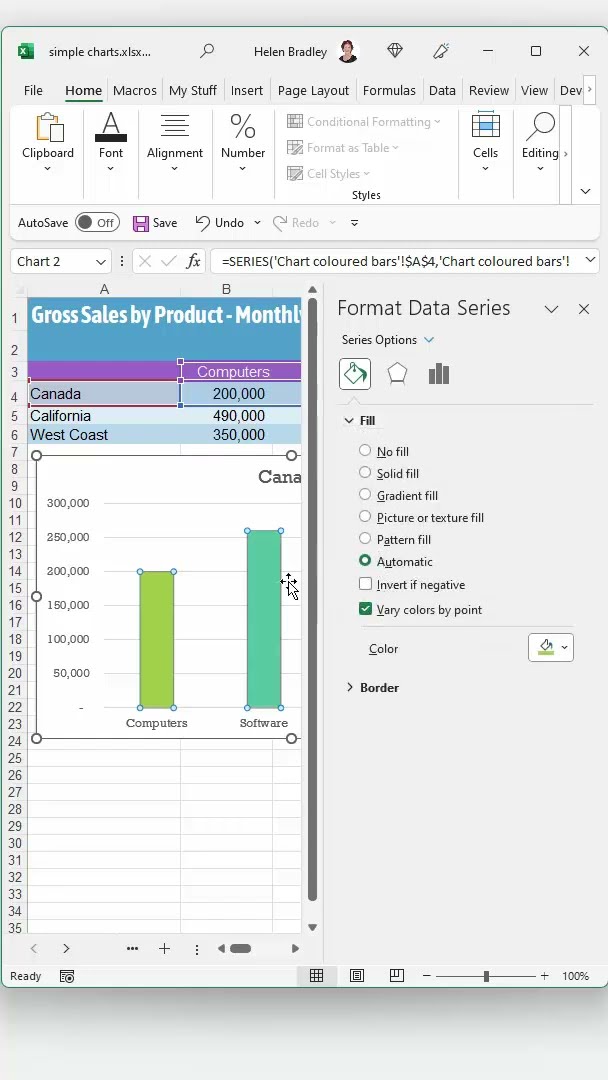Open the Fill & Line tab icon

(355, 374)
